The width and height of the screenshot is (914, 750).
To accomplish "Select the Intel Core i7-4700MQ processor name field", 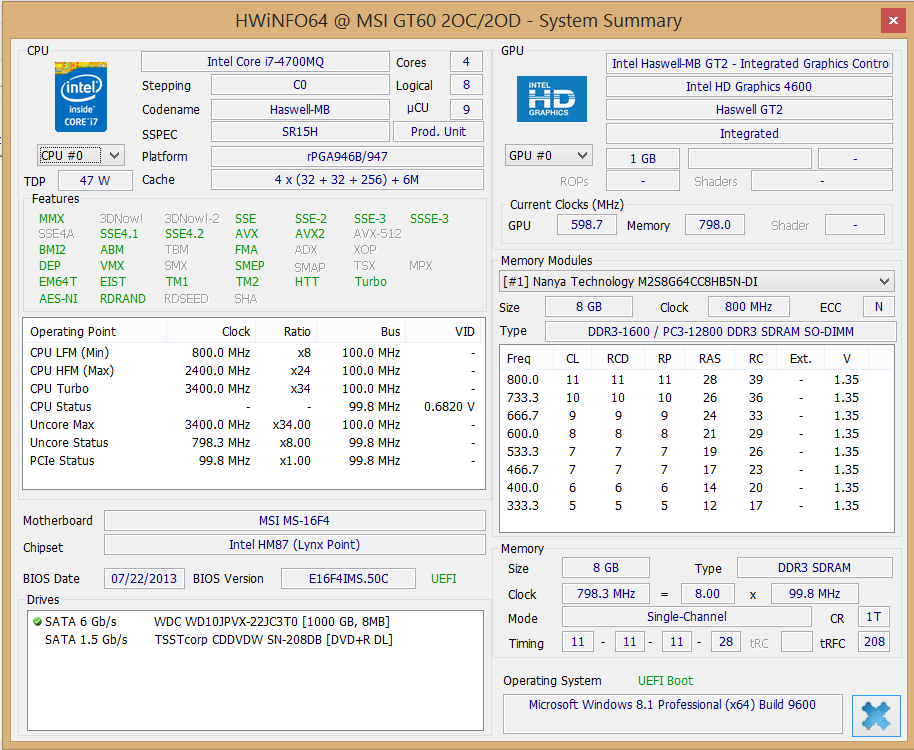I will (265, 62).
